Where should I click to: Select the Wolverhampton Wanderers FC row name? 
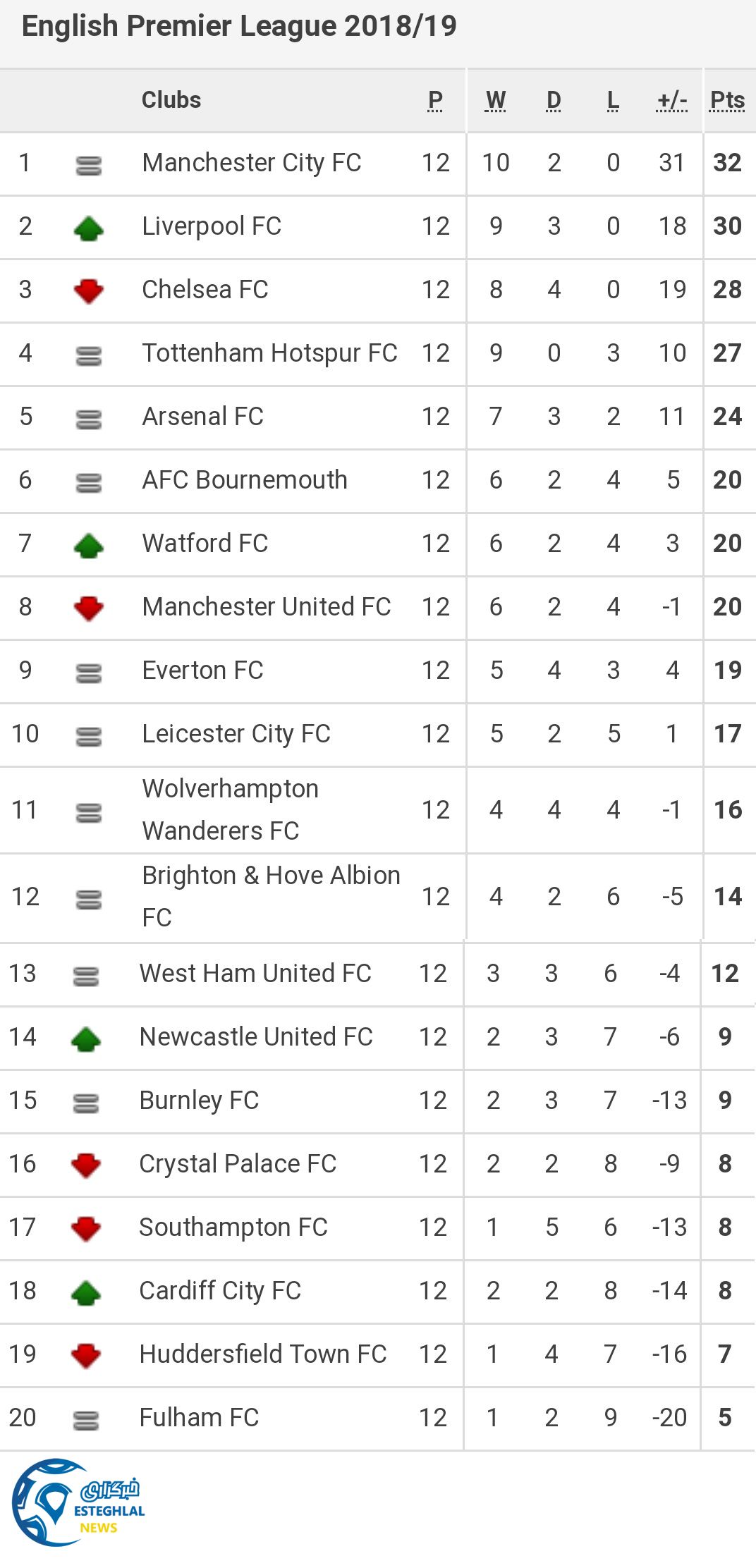[x=230, y=809]
